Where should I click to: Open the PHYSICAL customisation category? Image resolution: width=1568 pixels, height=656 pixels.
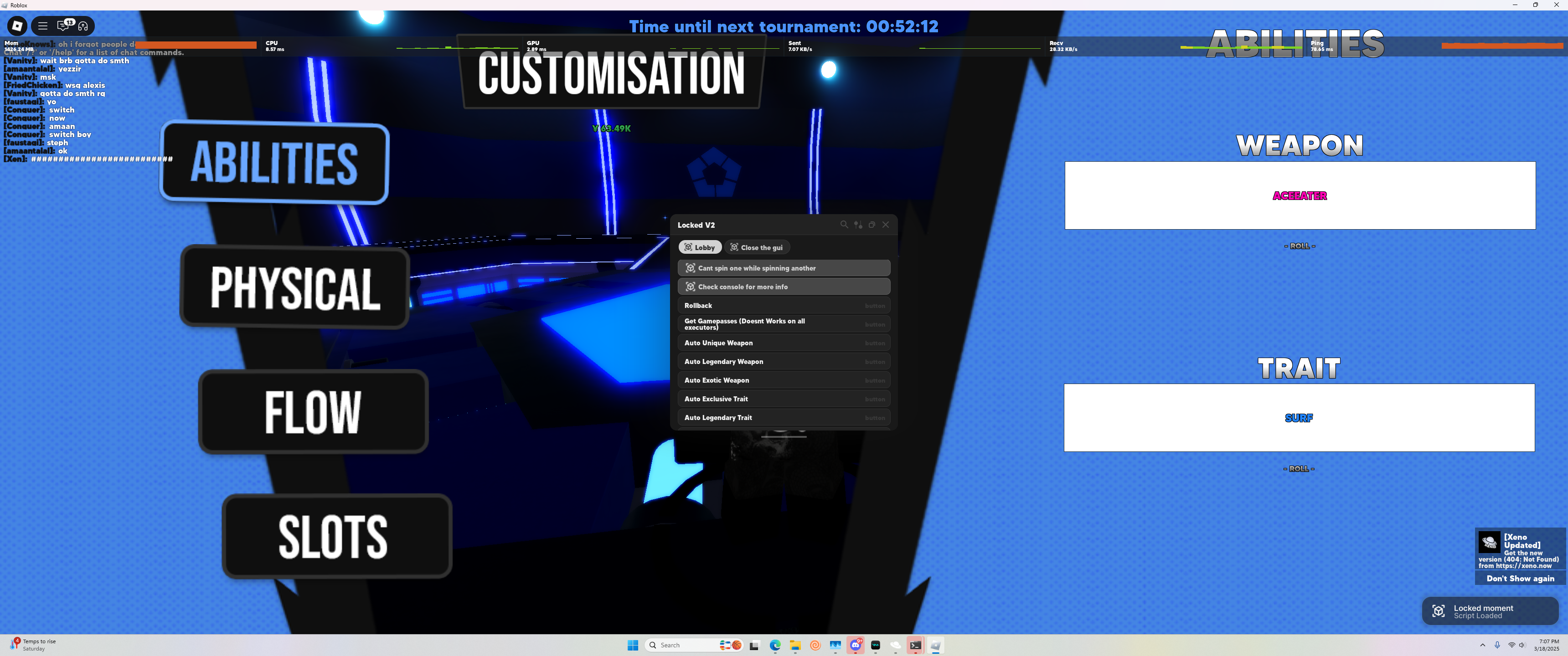[x=295, y=287]
